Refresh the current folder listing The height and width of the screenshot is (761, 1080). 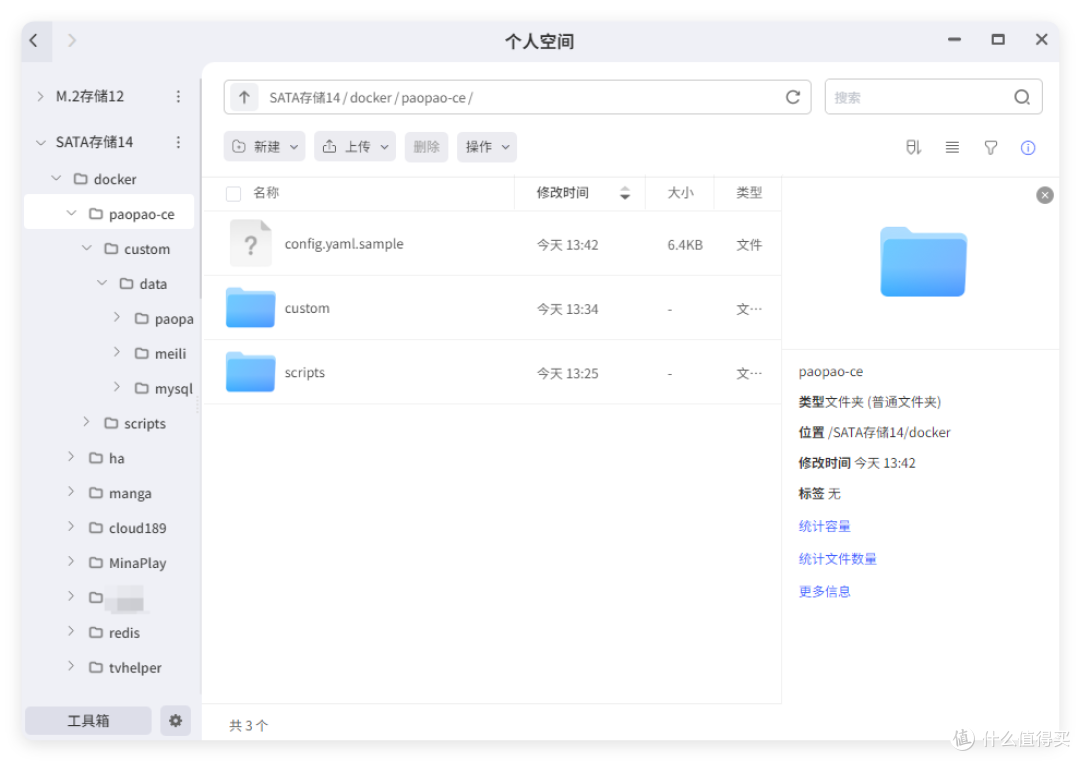pyautogui.click(x=793, y=97)
